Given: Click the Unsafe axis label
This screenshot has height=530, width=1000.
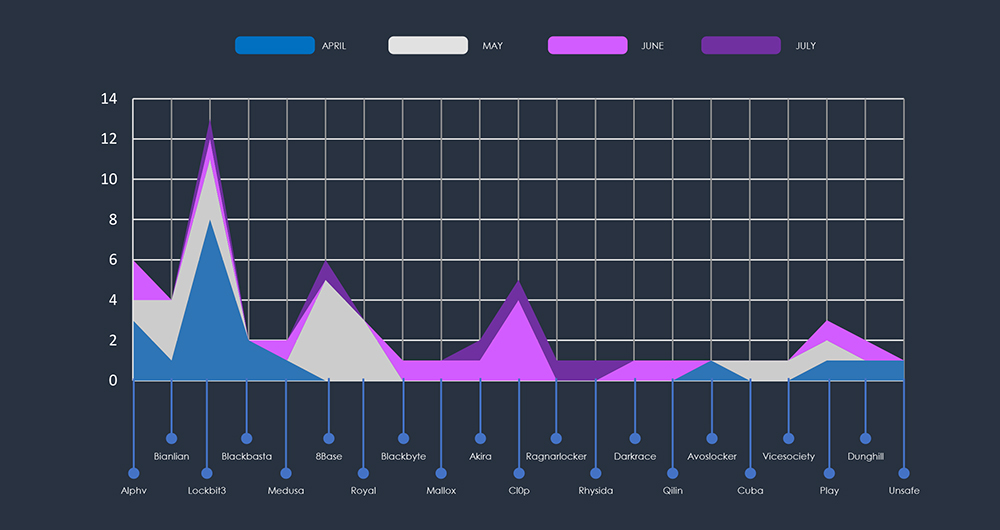Looking at the screenshot, I should 904,491.
